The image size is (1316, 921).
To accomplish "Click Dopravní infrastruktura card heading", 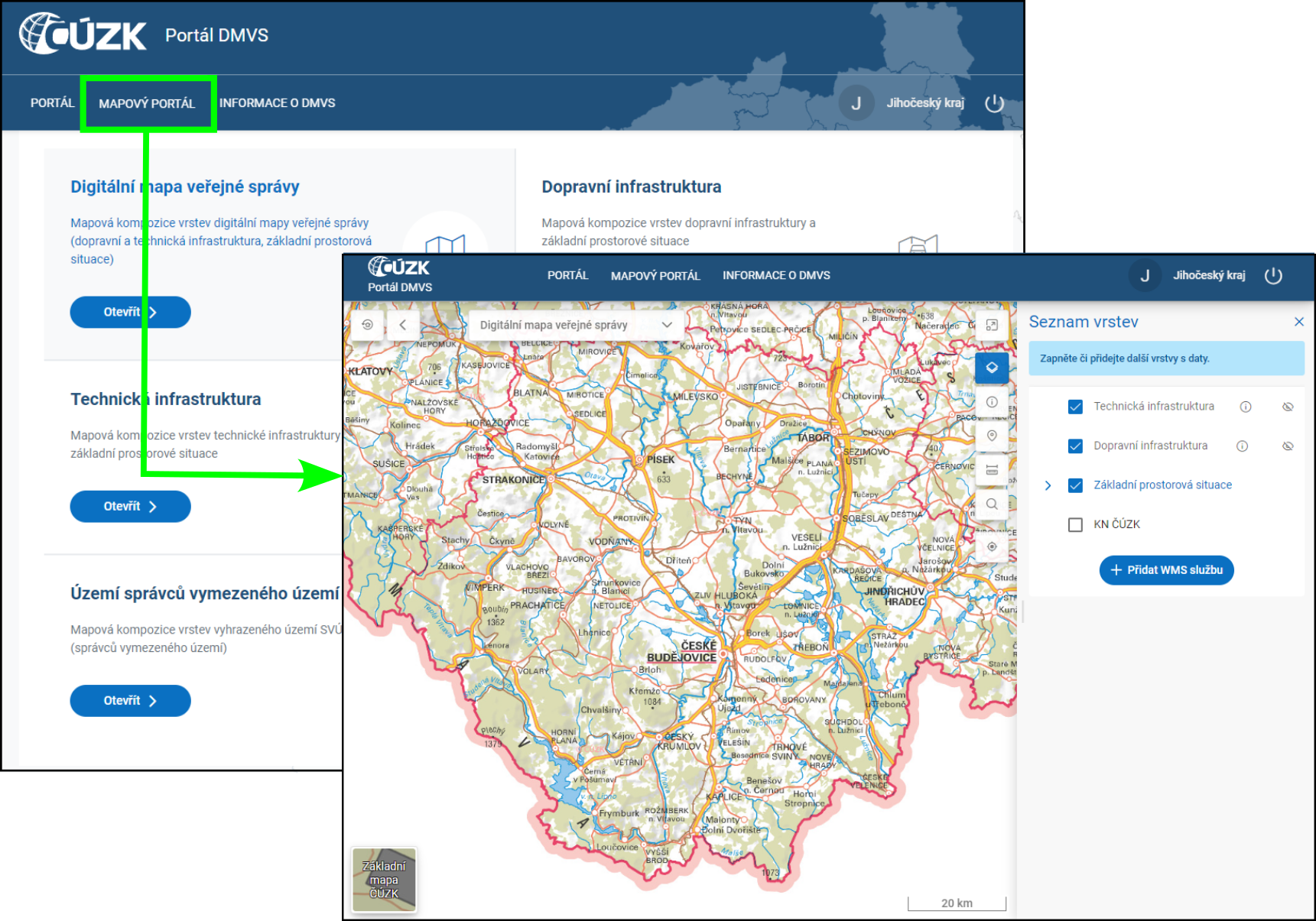I will pyautogui.click(x=632, y=186).
